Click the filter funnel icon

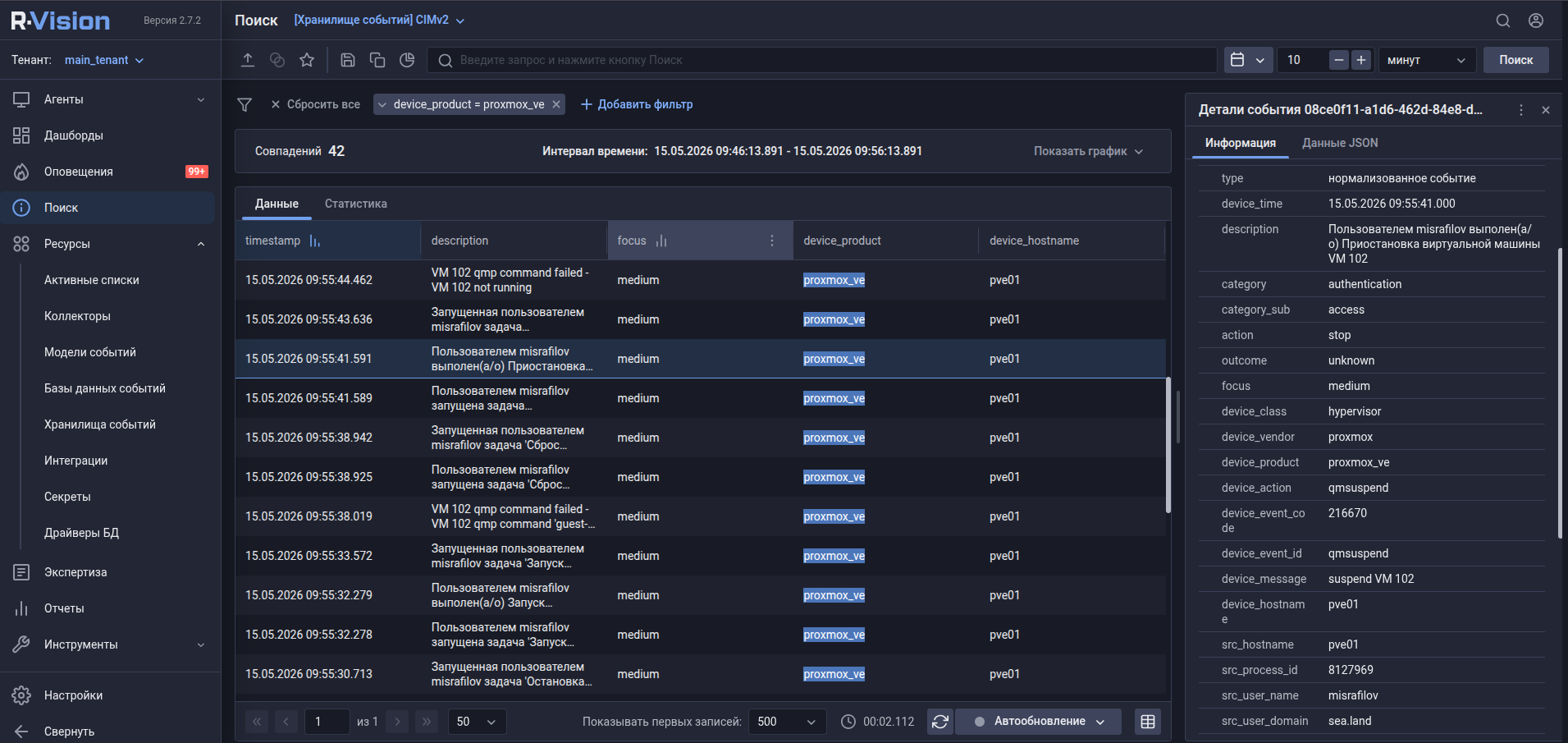(245, 104)
